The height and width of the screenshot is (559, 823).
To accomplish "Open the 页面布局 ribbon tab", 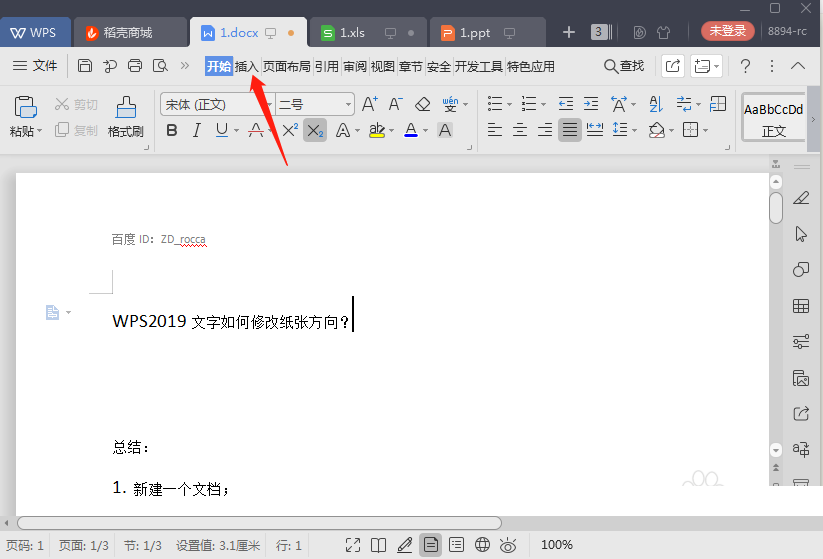I will click(287, 66).
